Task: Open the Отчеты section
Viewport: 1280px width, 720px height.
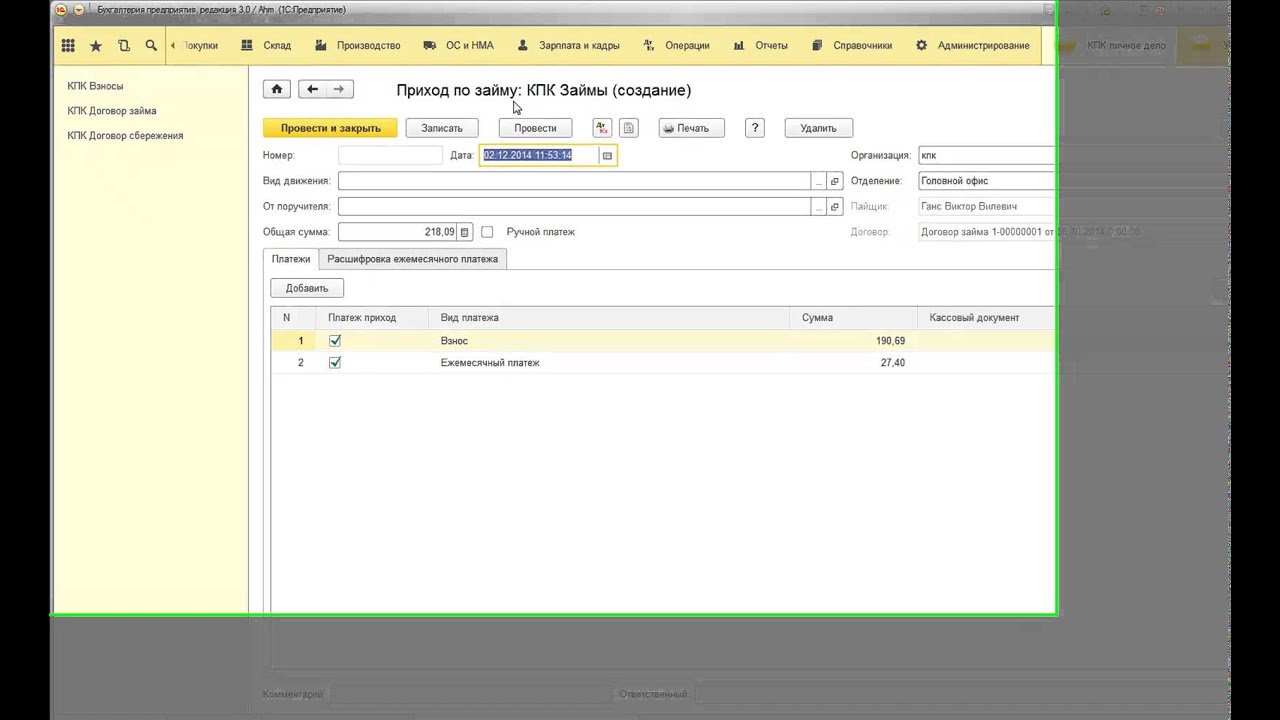Action: click(760, 45)
